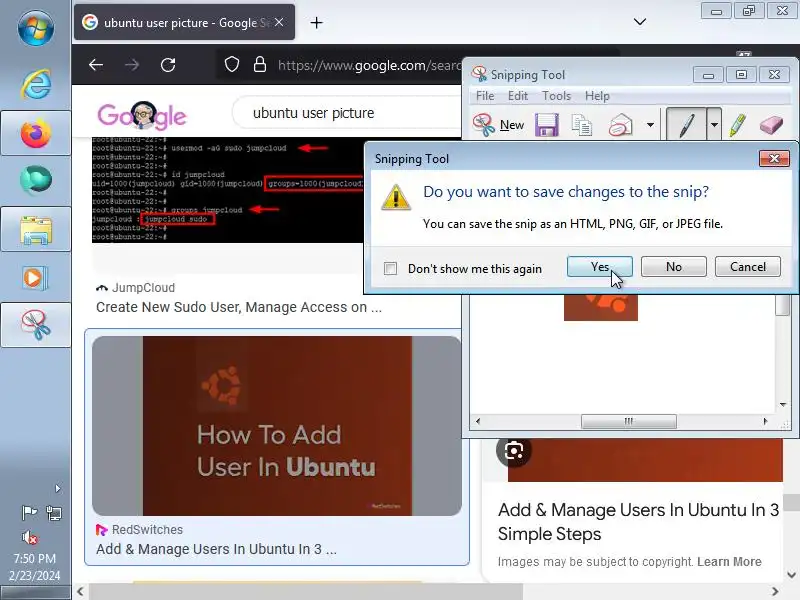This screenshot has height=600, width=800.
Task: Click the Windows Start orb
Action: [35, 28]
